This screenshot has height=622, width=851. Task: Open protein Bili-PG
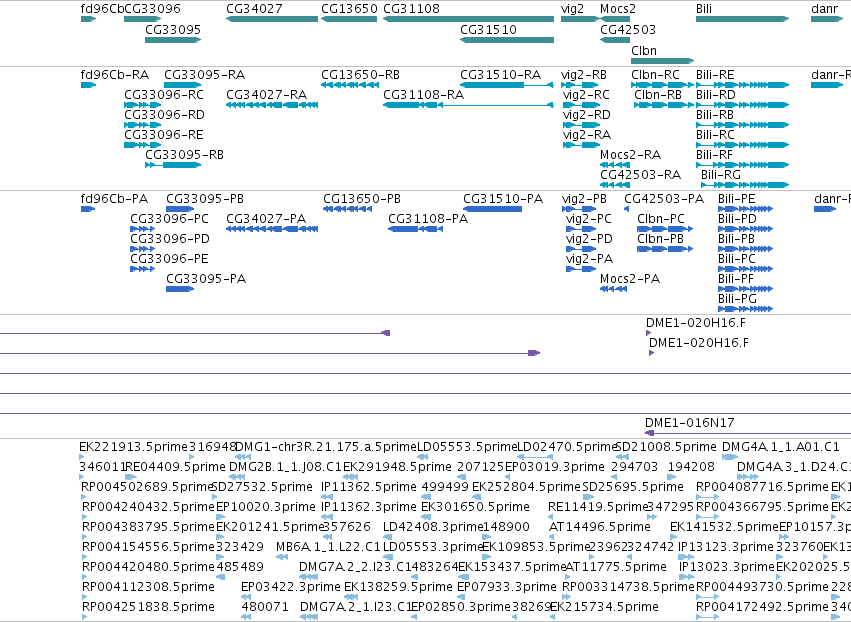tap(737, 299)
